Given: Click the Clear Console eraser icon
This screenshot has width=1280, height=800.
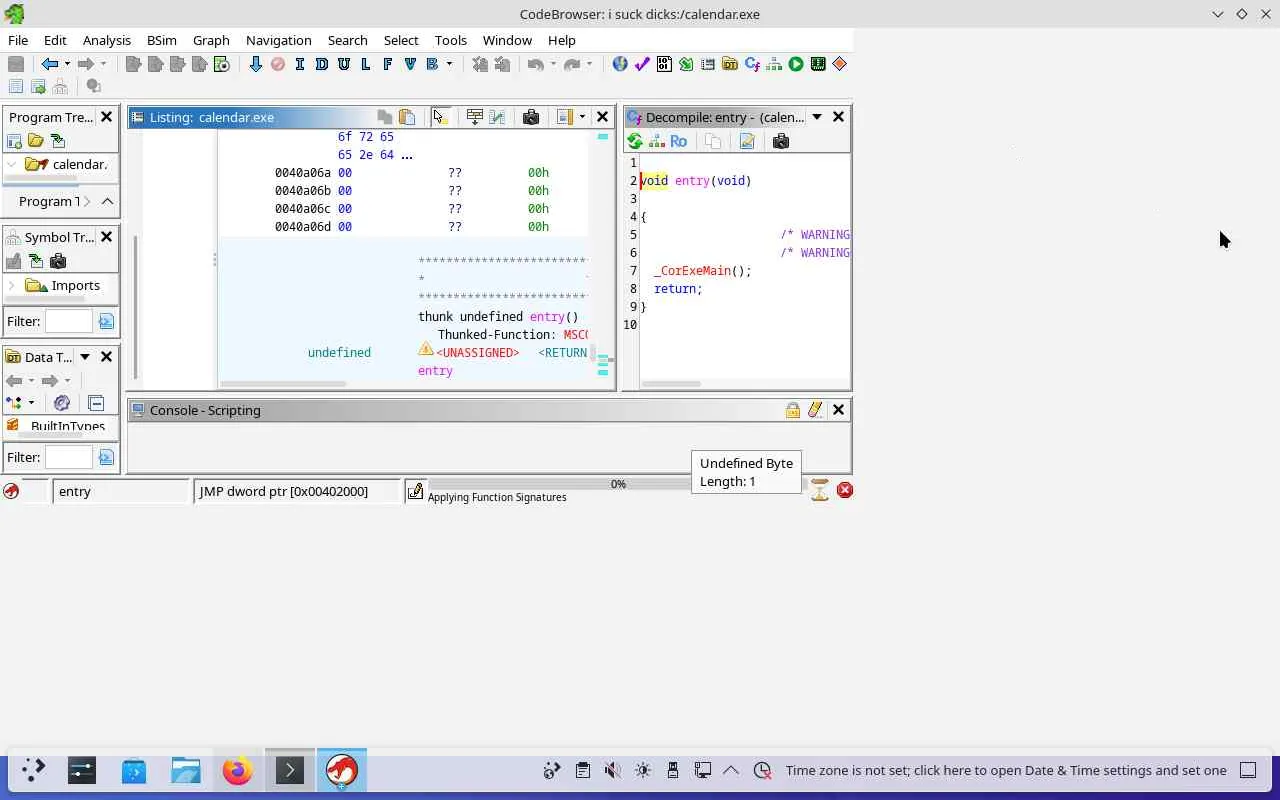Looking at the screenshot, I should point(815,410).
